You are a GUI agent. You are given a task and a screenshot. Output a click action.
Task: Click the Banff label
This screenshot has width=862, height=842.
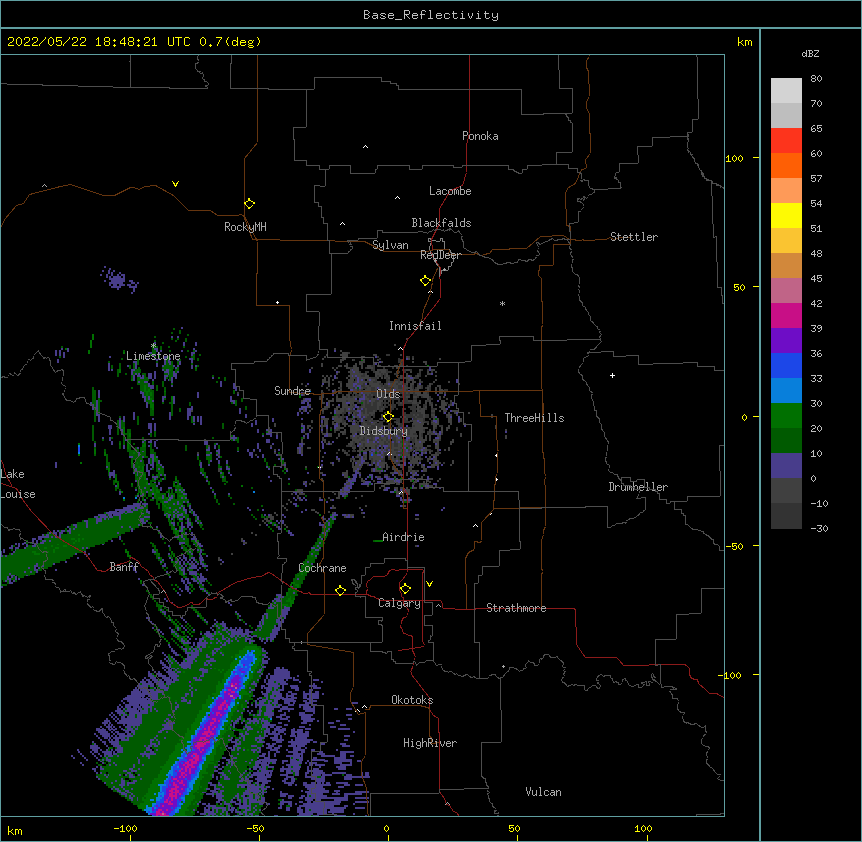click(x=124, y=567)
